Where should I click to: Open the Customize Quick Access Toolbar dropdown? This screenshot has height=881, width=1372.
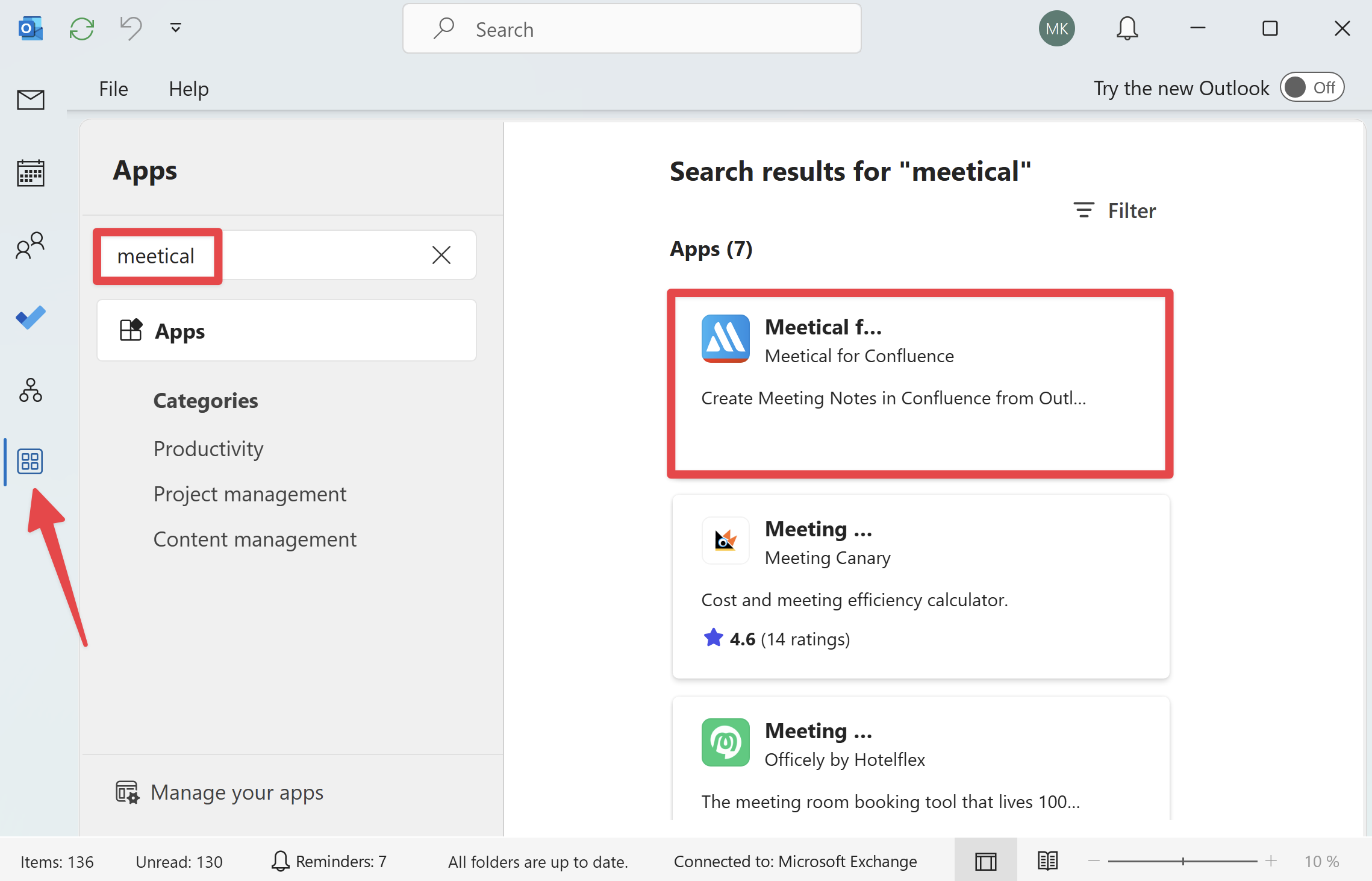coord(175,28)
